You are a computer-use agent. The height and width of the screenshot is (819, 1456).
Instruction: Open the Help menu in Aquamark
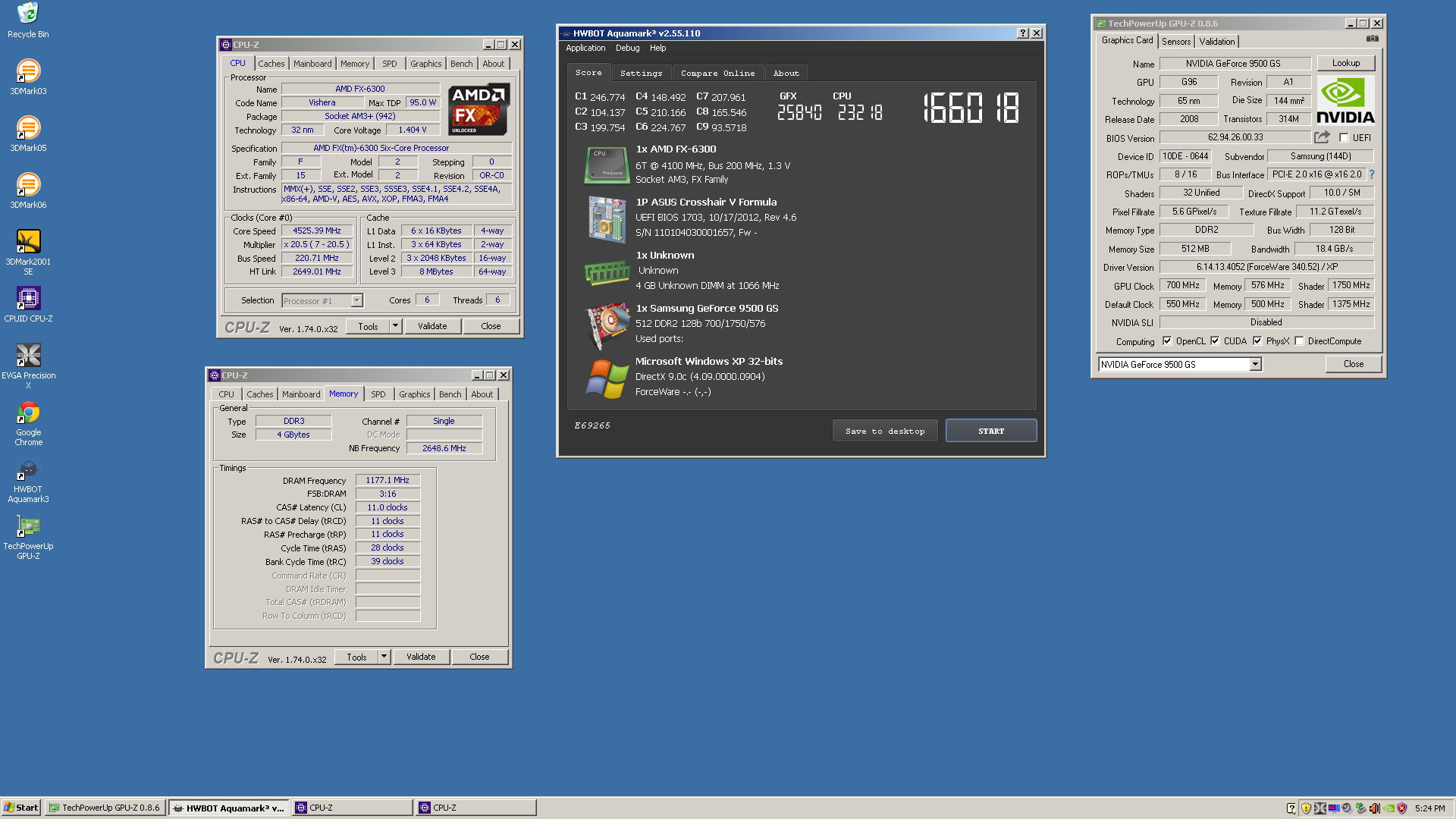[657, 48]
